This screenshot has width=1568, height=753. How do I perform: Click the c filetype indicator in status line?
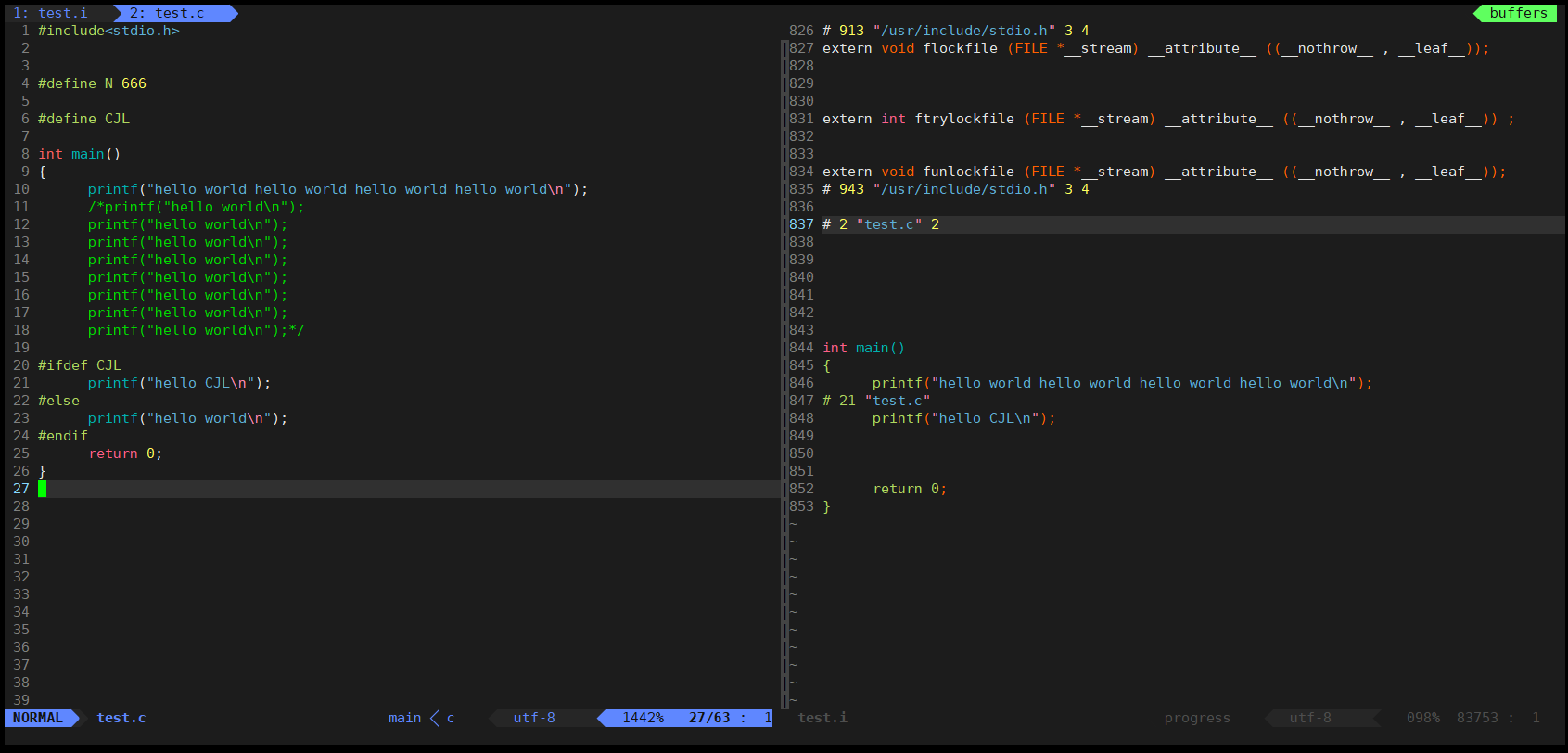click(451, 718)
